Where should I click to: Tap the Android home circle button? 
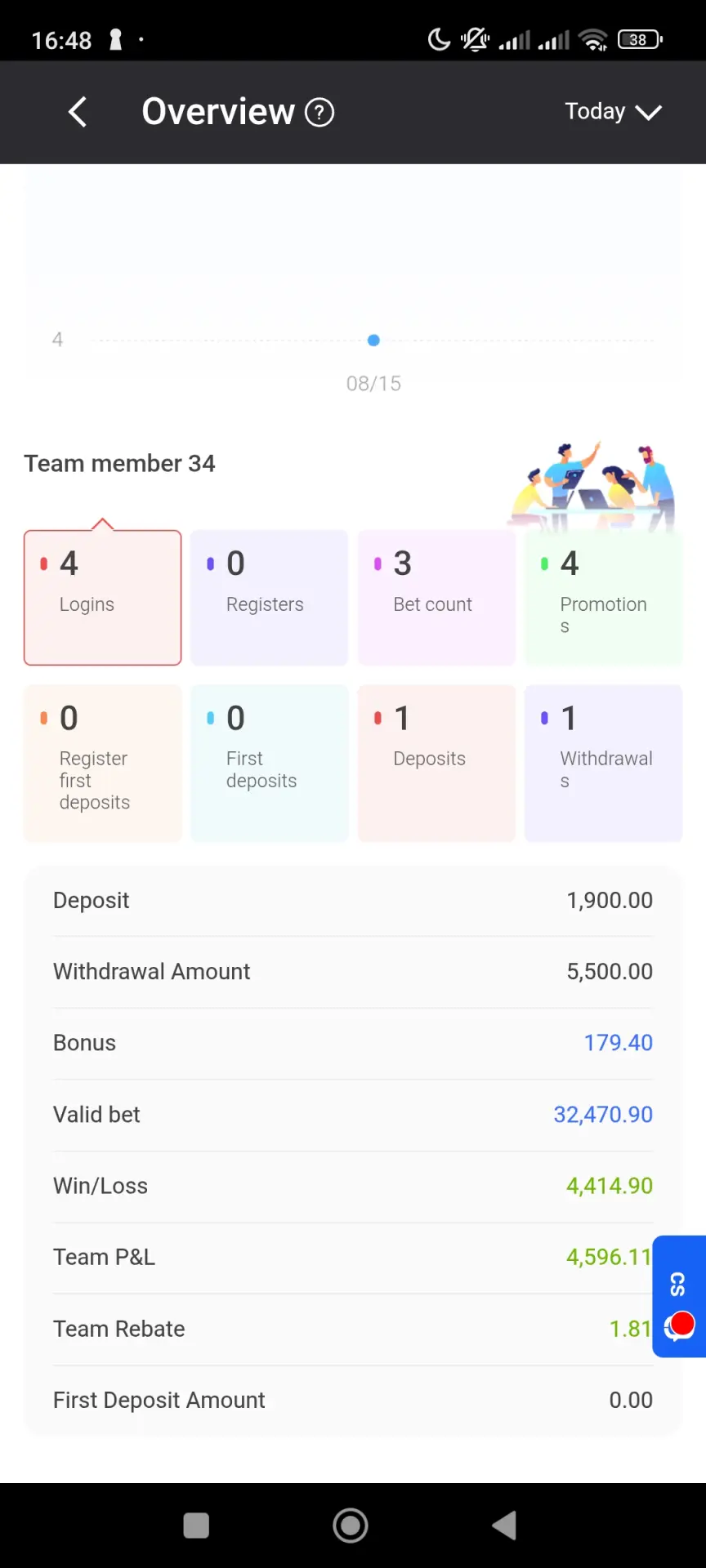pyautogui.click(x=351, y=1525)
